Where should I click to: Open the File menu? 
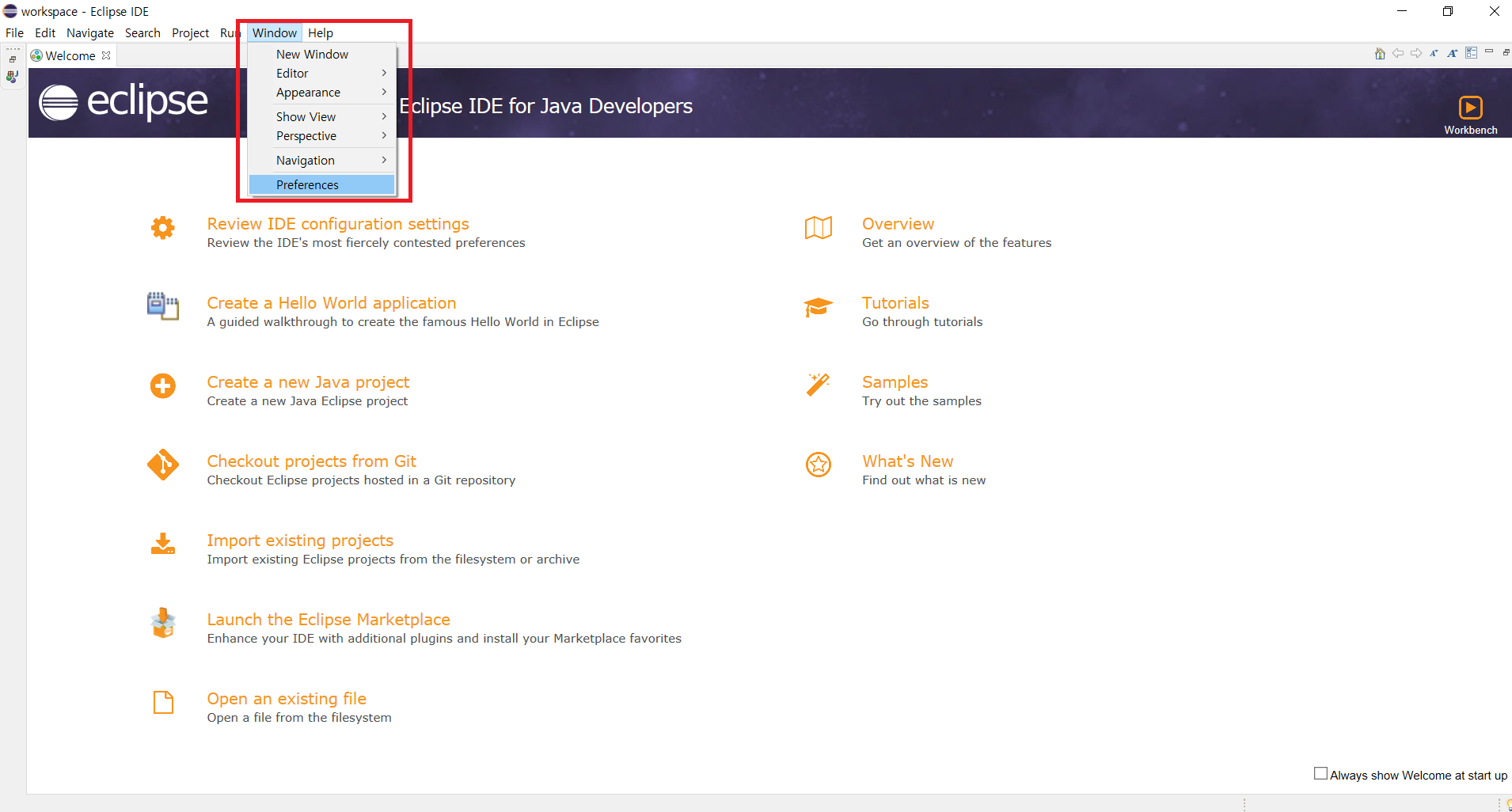[15, 33]
